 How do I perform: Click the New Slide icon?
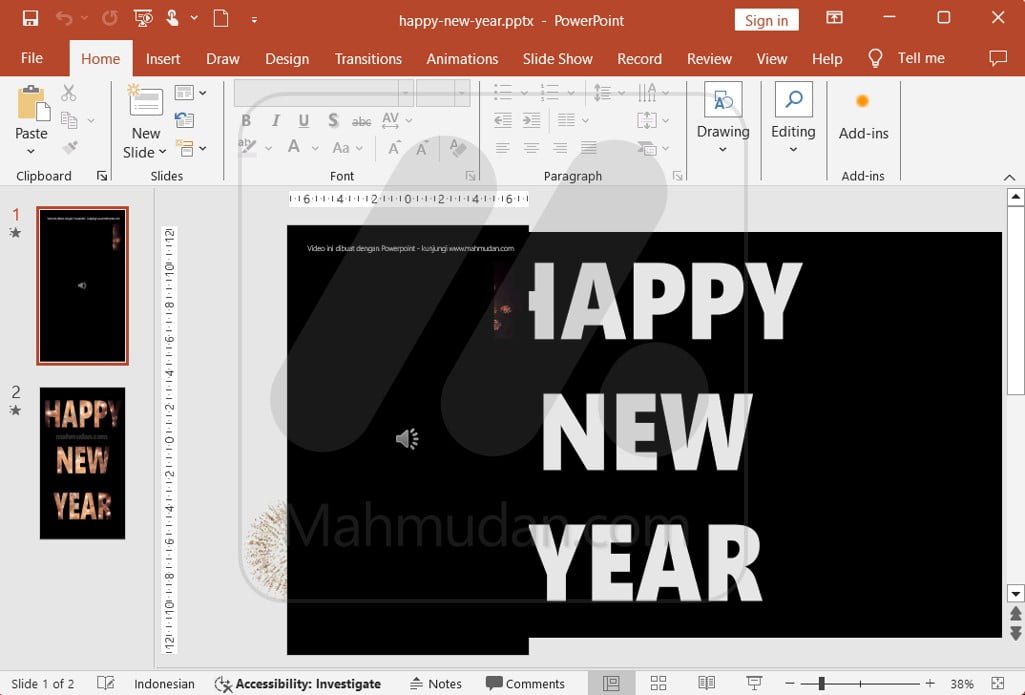[x=146, y=102]
